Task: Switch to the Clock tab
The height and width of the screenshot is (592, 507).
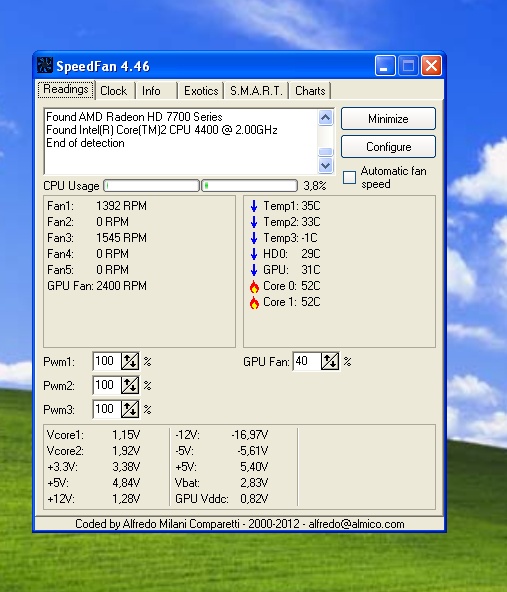Action: [x=115, y=91]
